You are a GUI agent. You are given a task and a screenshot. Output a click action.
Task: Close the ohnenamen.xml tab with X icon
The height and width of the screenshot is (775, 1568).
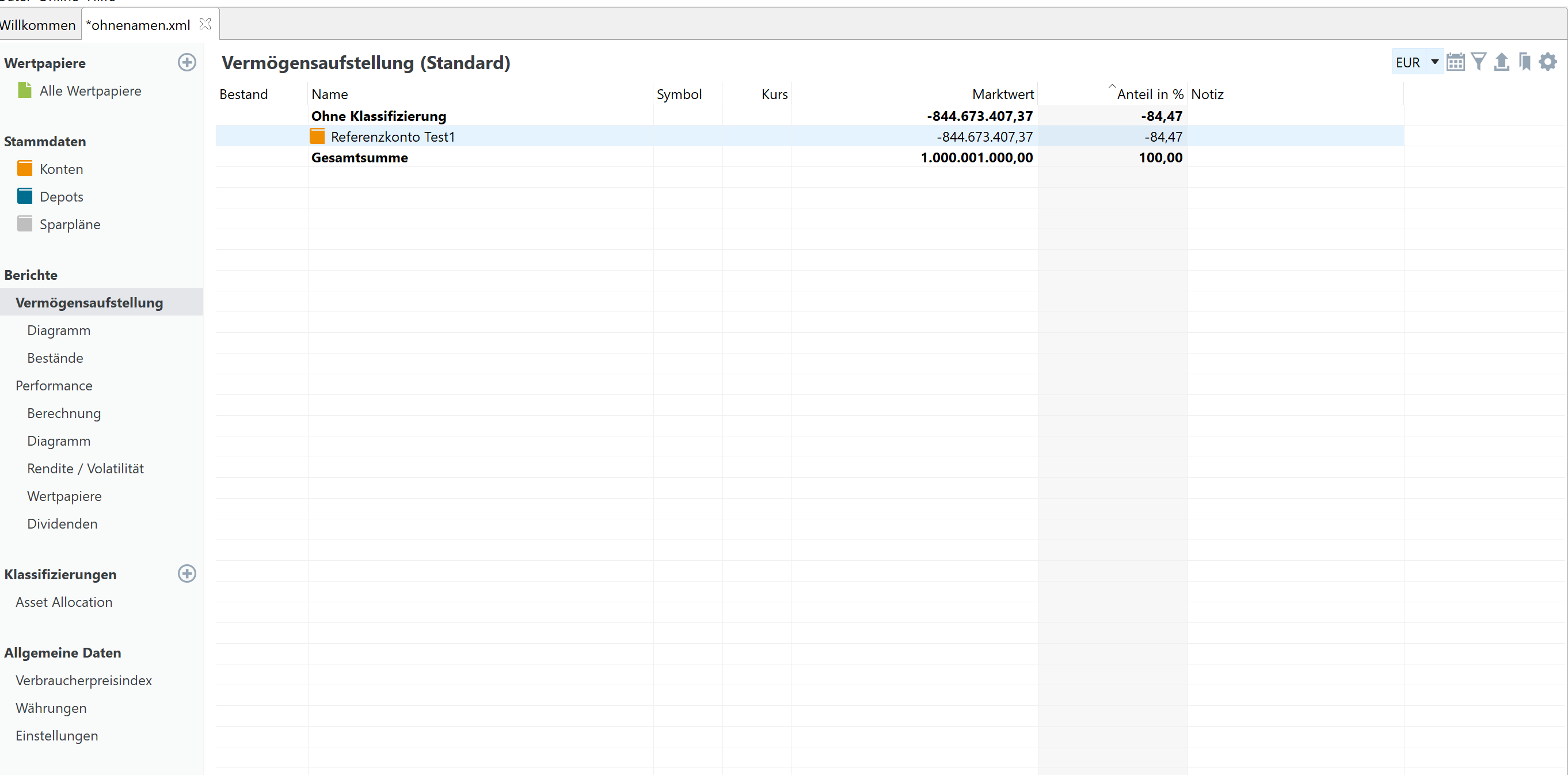205,24
